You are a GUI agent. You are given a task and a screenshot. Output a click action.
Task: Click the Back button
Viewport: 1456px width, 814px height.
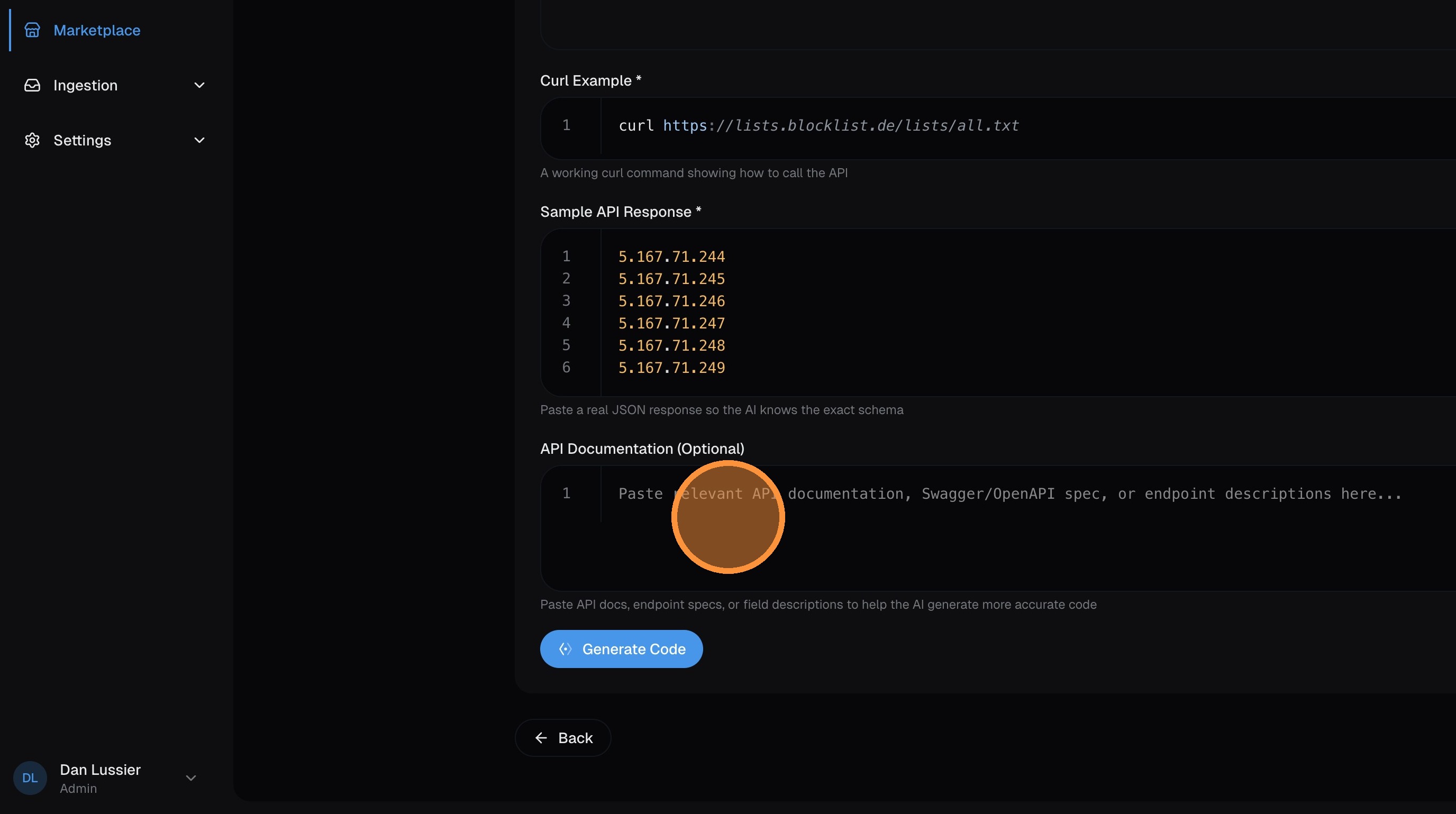point(563,737)
